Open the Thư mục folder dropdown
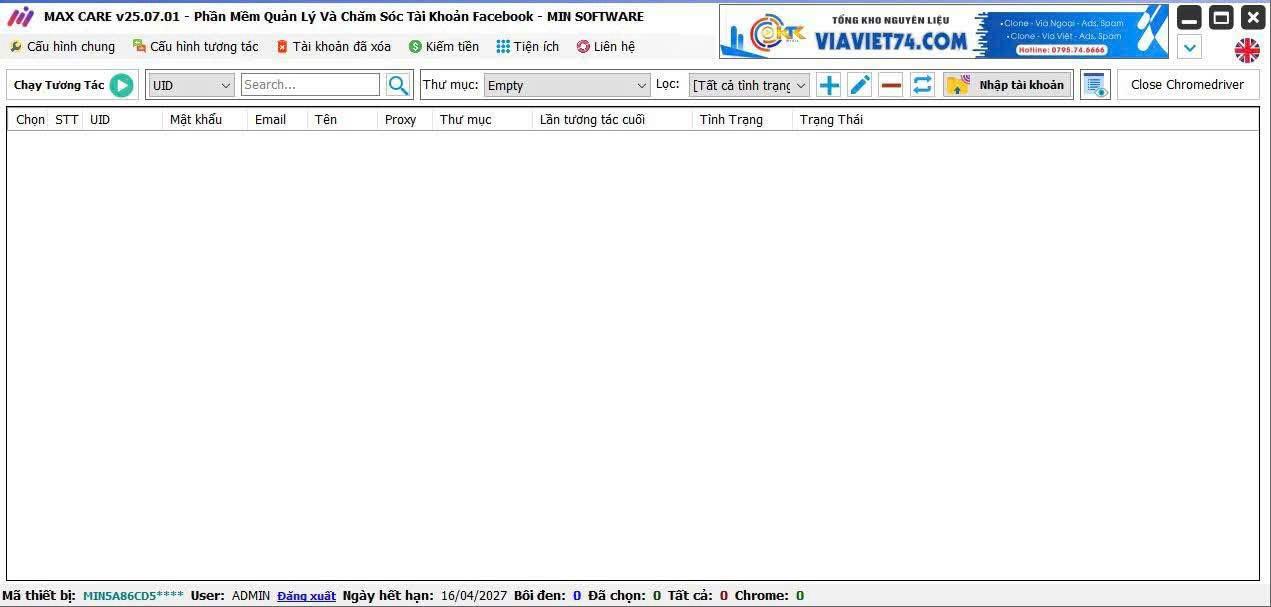The image size is (1271, 607). [x=567, y=85]
